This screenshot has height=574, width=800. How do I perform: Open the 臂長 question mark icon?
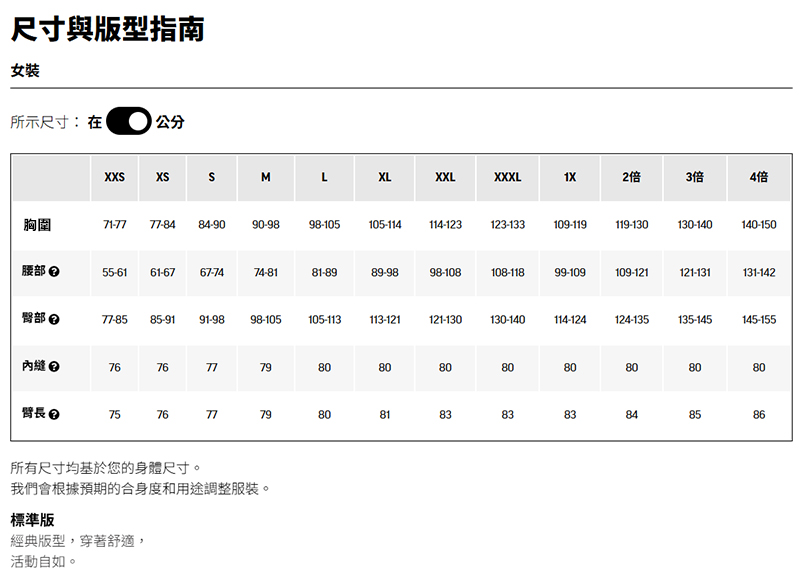coord(54,415)
